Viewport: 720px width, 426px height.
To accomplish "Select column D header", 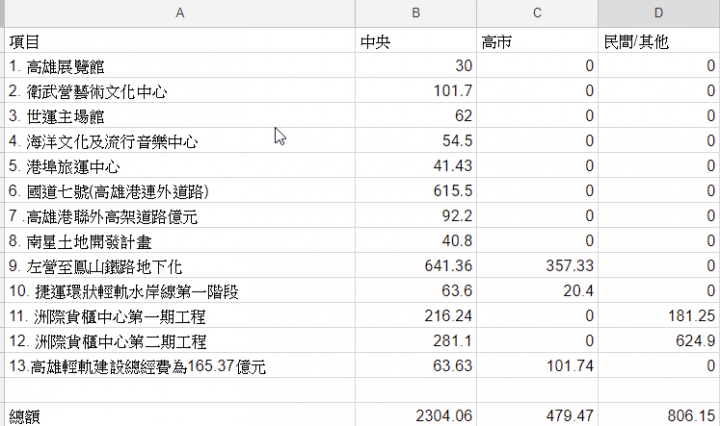I will click(659, 13).
